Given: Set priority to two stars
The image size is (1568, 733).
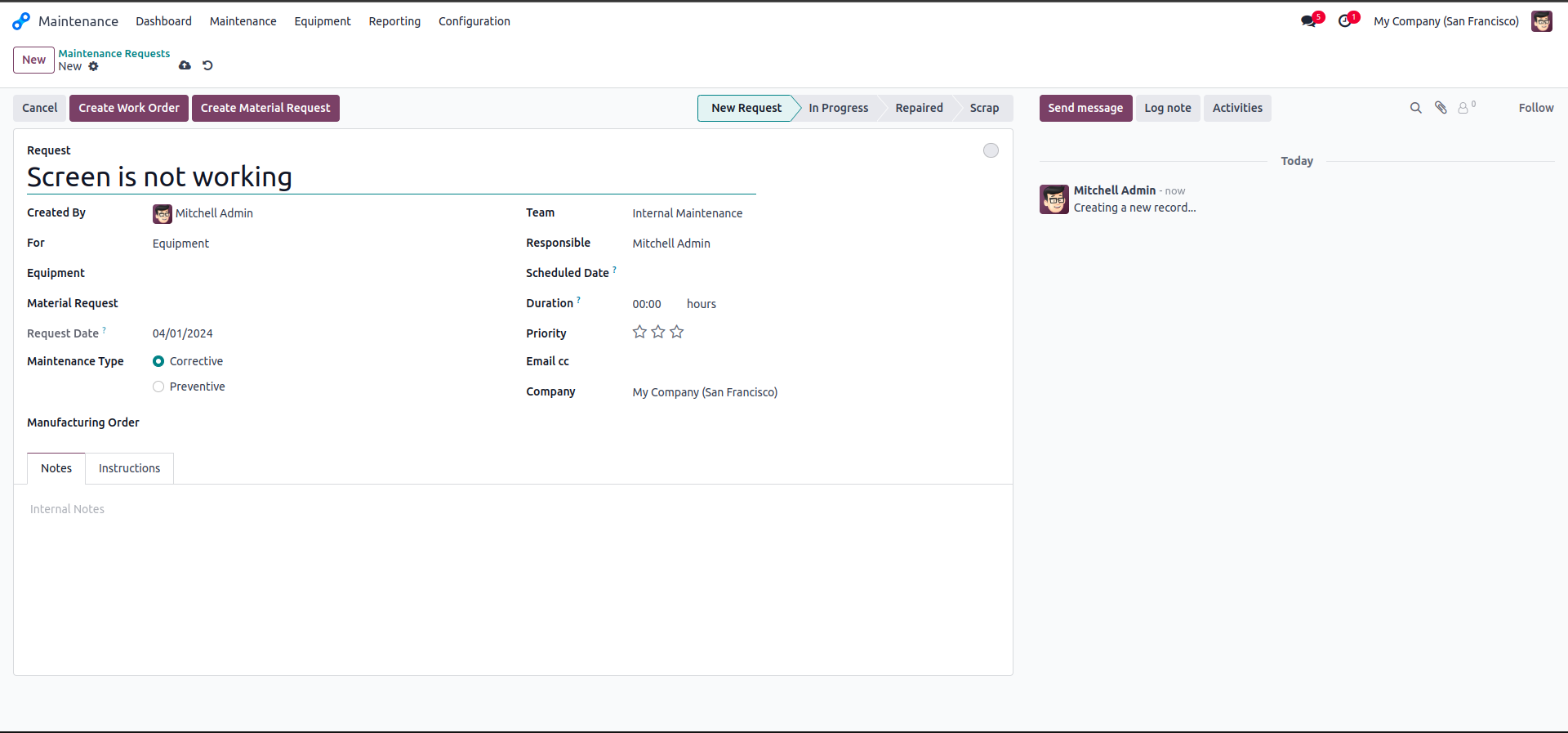Looking at the screenshot, I should click(658, 332).
